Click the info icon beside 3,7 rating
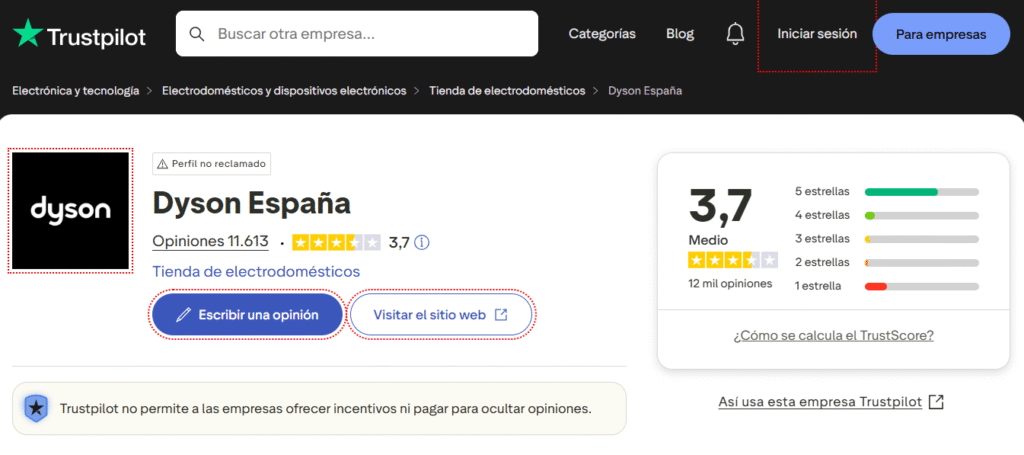The image size is (1024, 455). point(422,242)
